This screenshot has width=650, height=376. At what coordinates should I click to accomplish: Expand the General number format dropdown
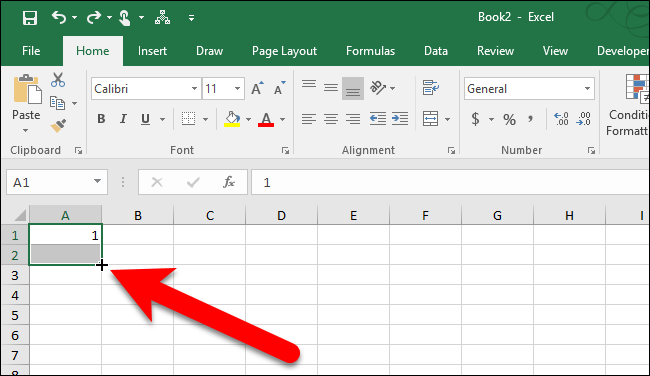click(587, 89)
